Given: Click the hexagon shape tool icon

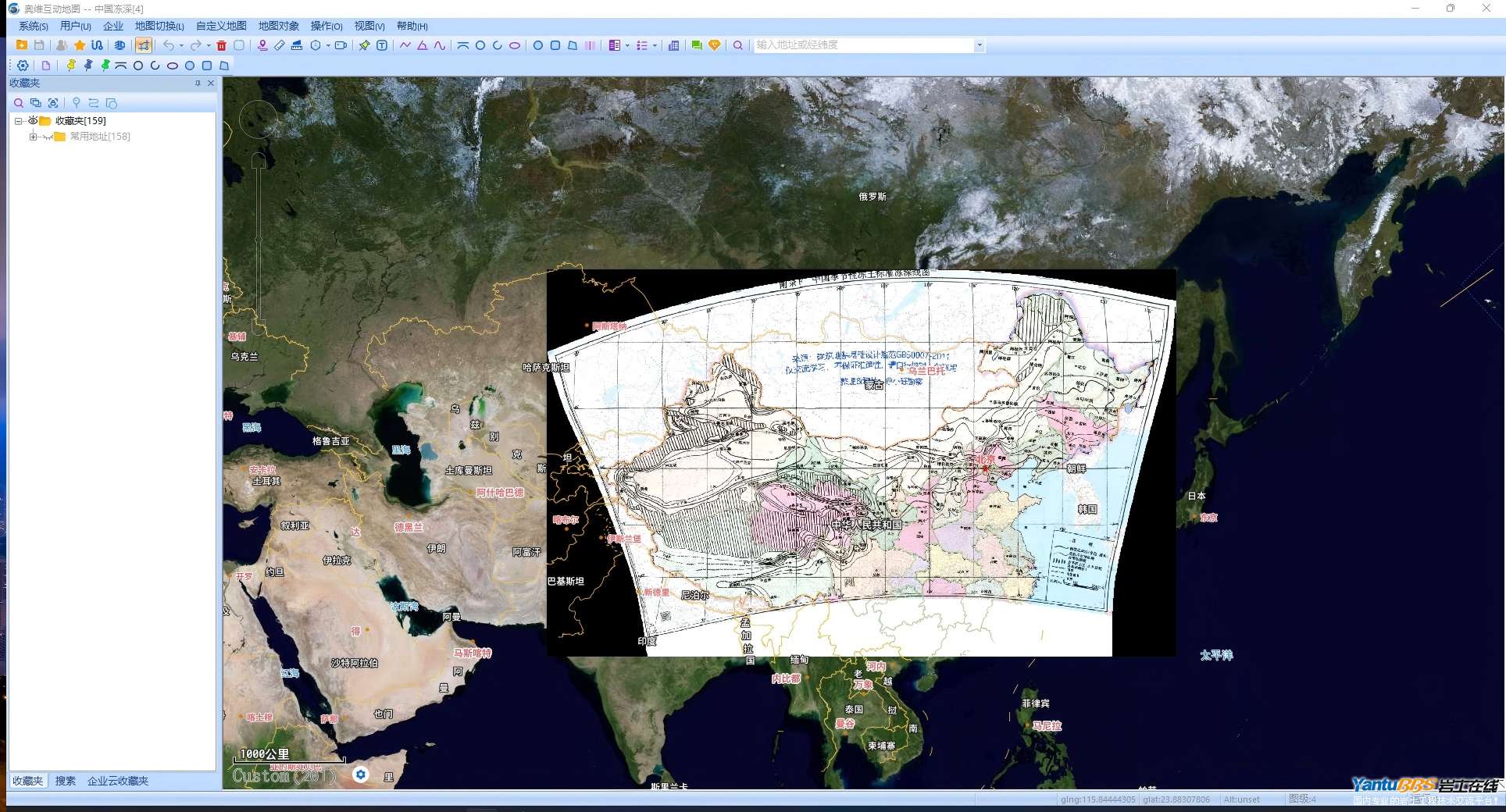Looking at the screenshot, I should [x=316, y=45].
